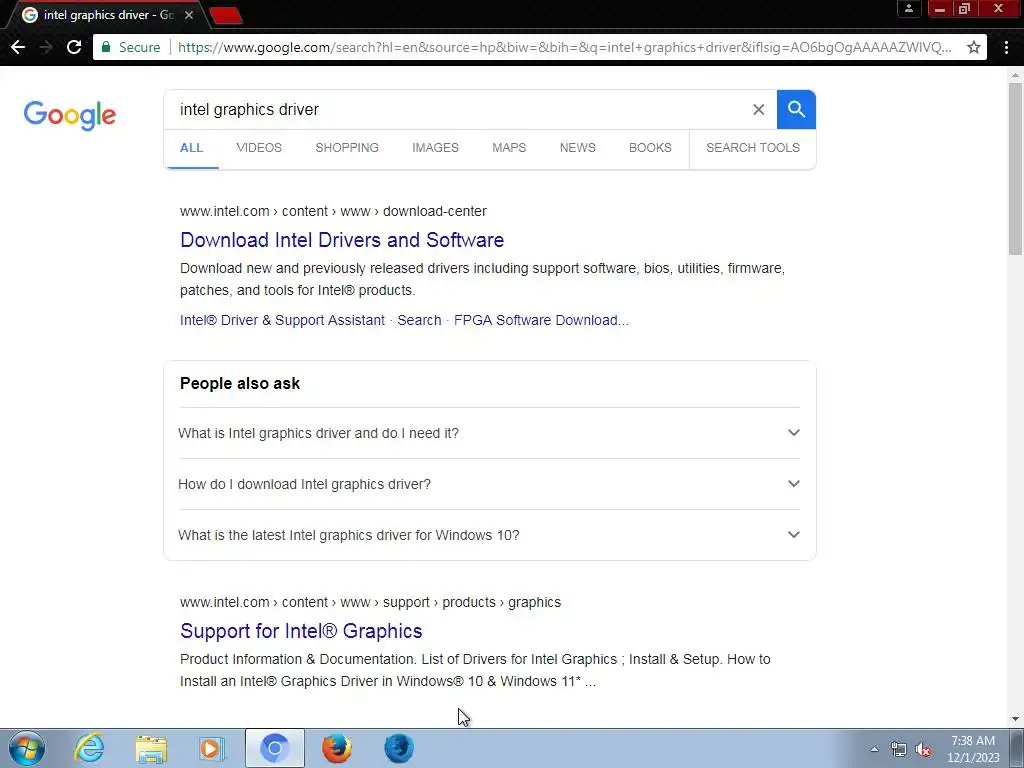This screenshot has height=768, width=1024.
Task: Click breadcrumb ending in 'support › products › graphics'
Action: tap(370, 602)
